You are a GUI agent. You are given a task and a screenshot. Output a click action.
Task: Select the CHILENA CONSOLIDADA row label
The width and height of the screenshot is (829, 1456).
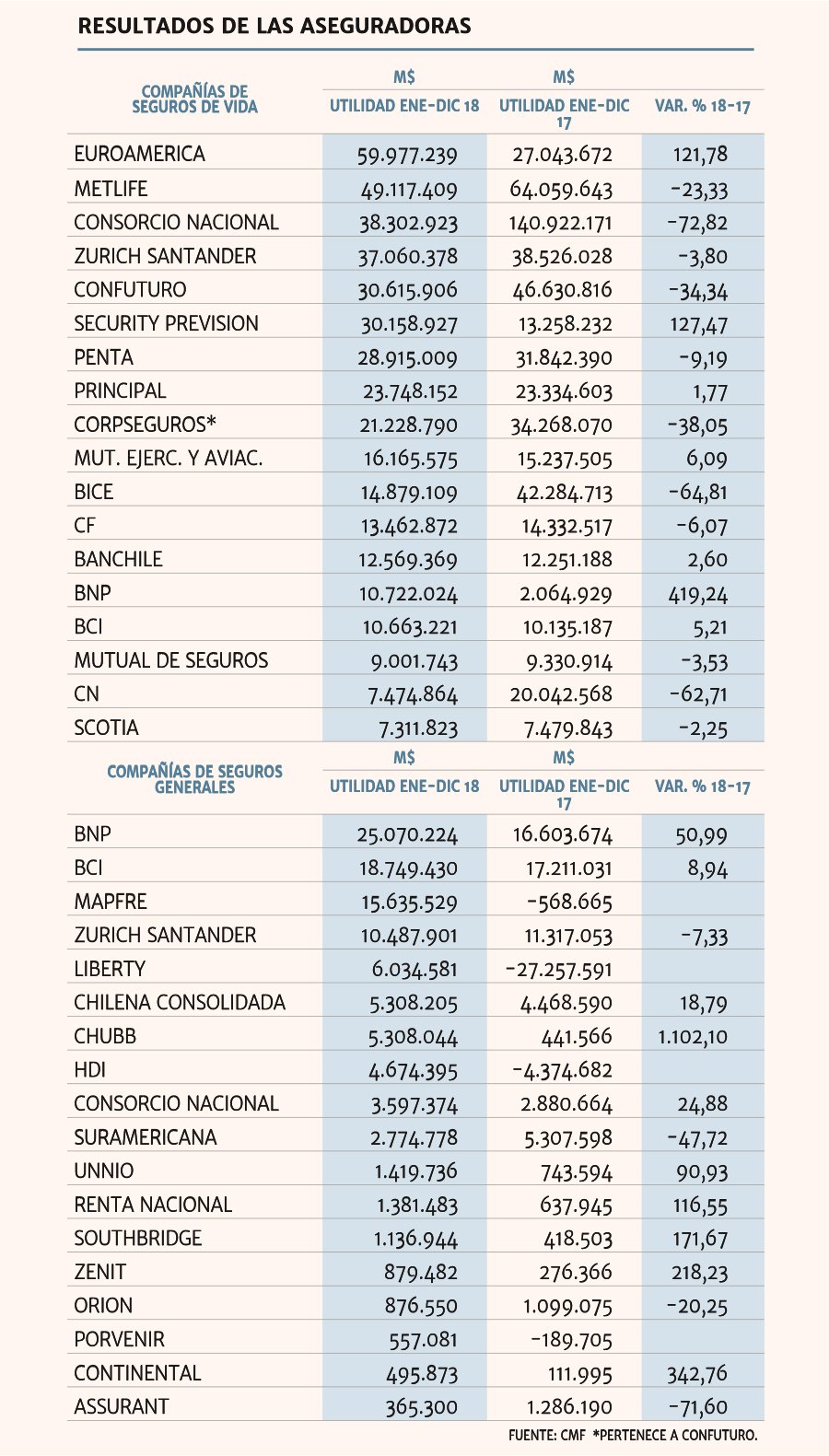pyautogui.click(x=180, y=1002)
